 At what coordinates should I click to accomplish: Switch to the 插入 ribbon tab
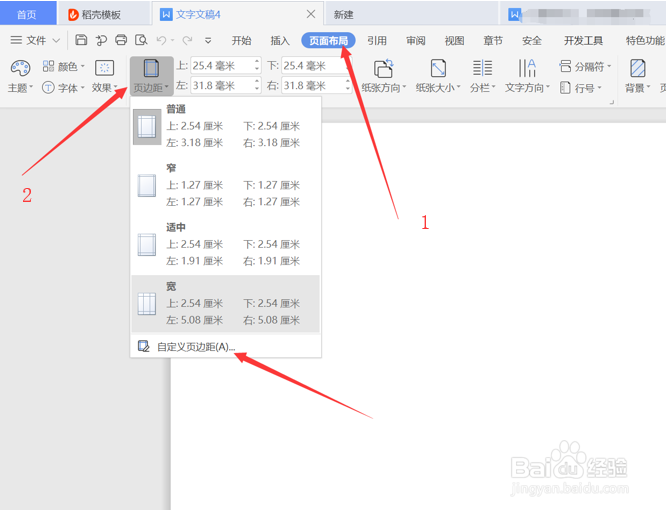[280, 40]
